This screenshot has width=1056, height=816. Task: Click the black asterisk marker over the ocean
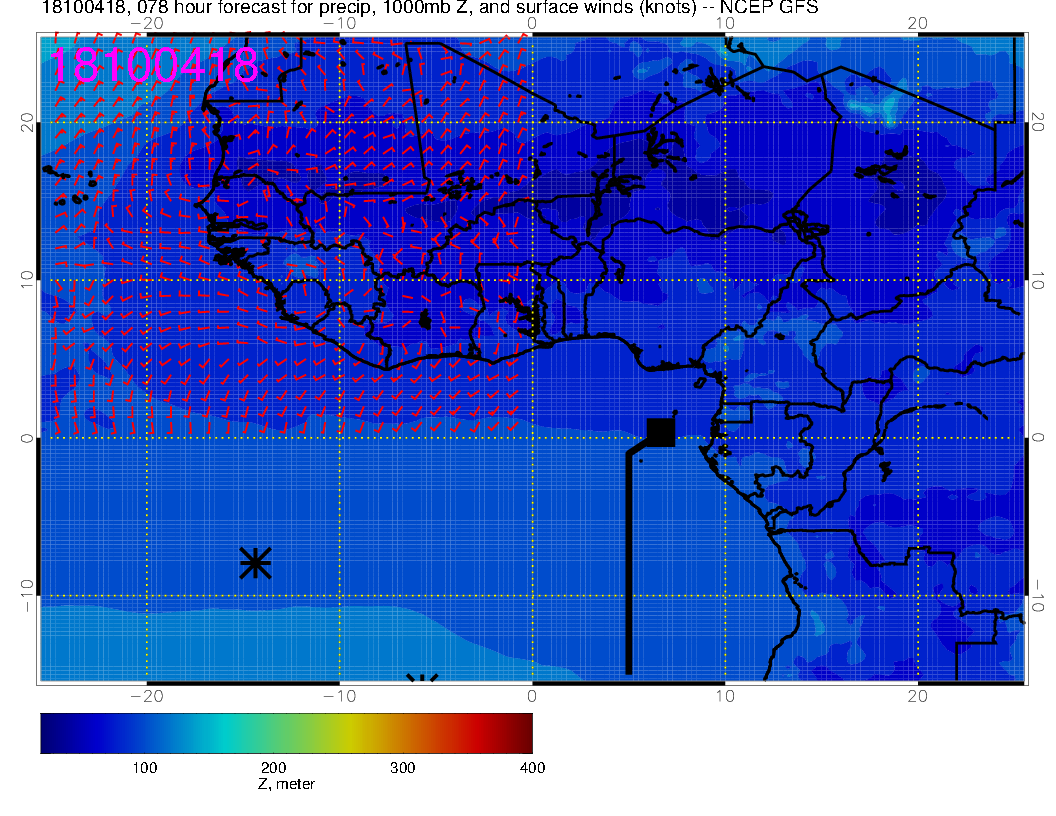click(x=256, y=563)
